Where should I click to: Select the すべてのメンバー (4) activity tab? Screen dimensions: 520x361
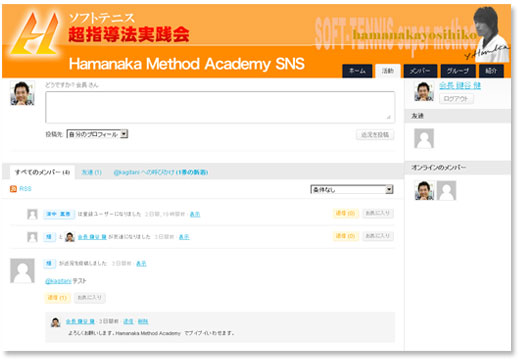pyautogui.click(x=42, y=172)
